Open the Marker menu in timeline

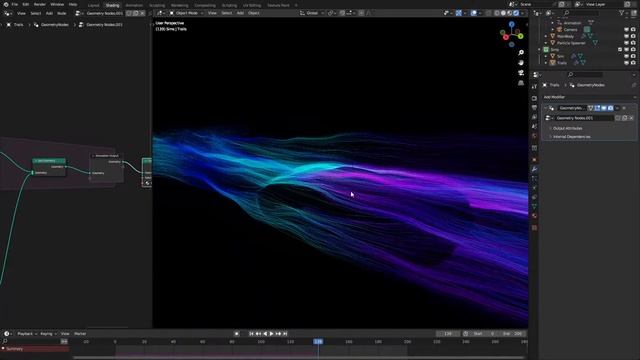coord(80,334)
